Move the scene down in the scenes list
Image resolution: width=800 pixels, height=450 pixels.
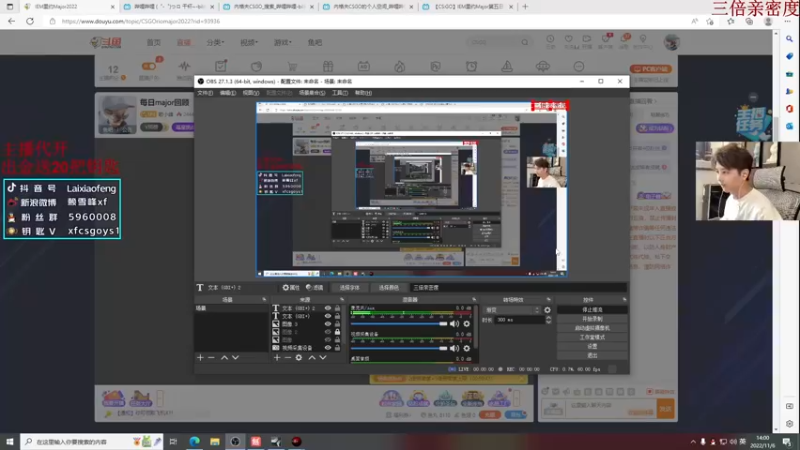[x=235, y=358]
